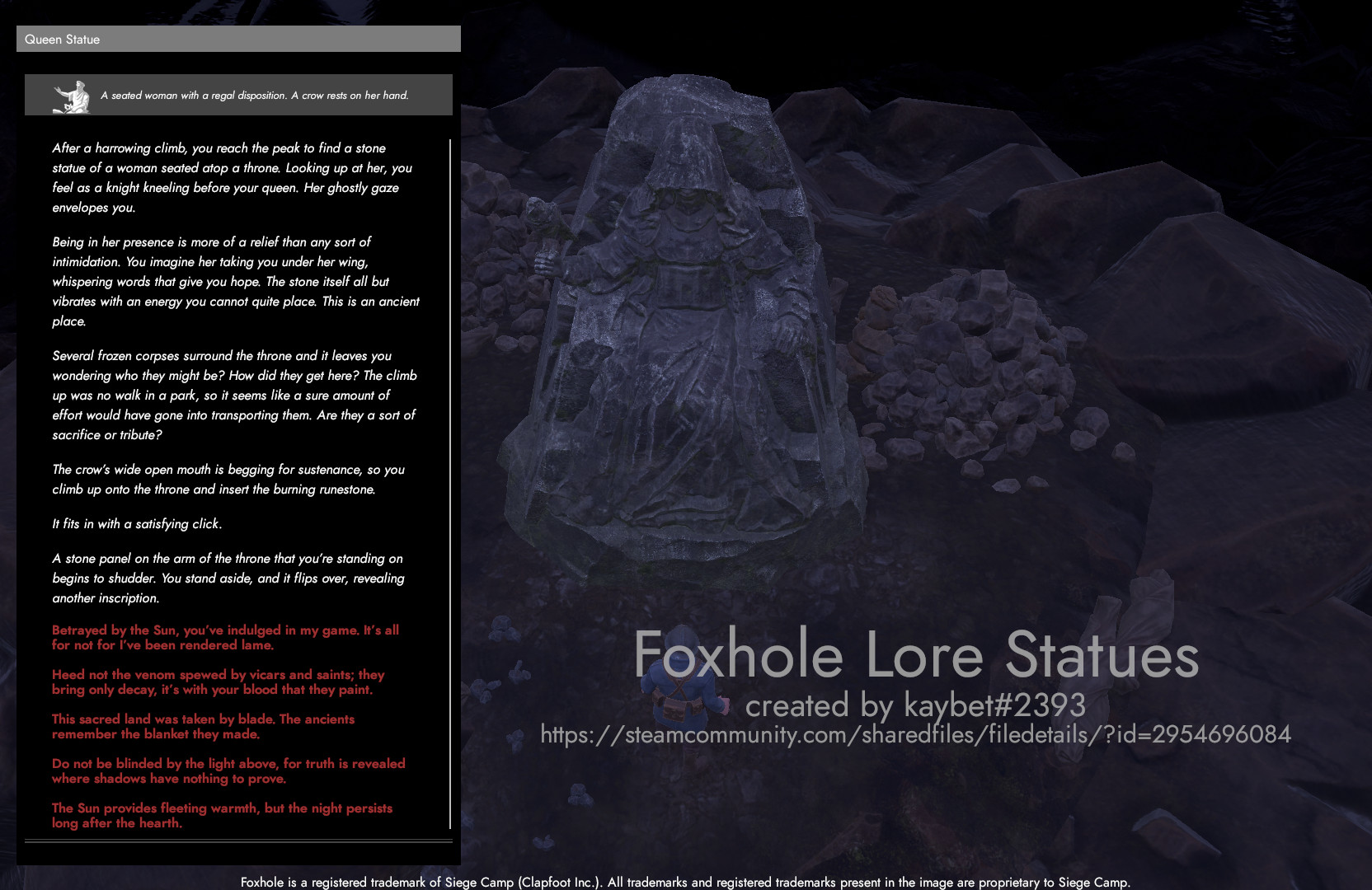Click the red 'This sacred land was taken' inscription
Screen dimensions: 1372x890
click(x=204, y=727)
